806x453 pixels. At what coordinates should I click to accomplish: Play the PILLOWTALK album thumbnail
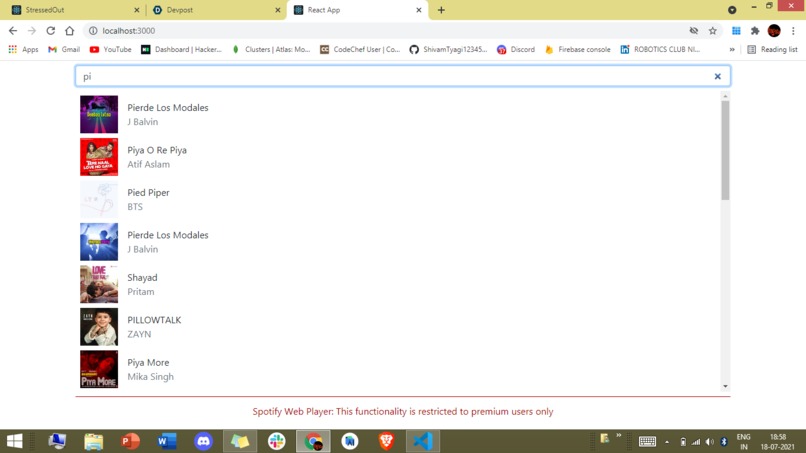[x=99, y=327]
